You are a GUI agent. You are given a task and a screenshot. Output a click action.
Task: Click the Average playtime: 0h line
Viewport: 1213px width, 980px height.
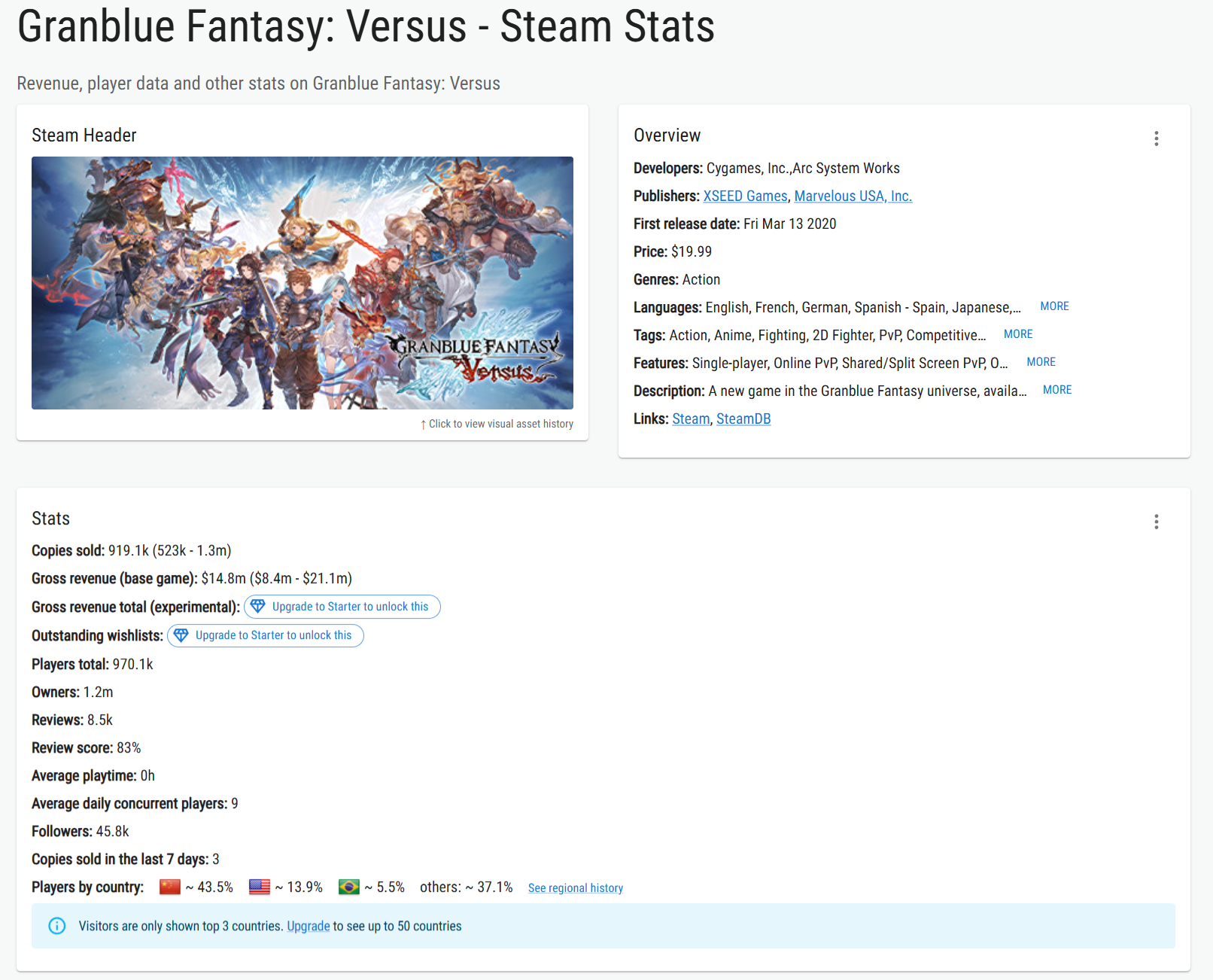pos(93,775)
